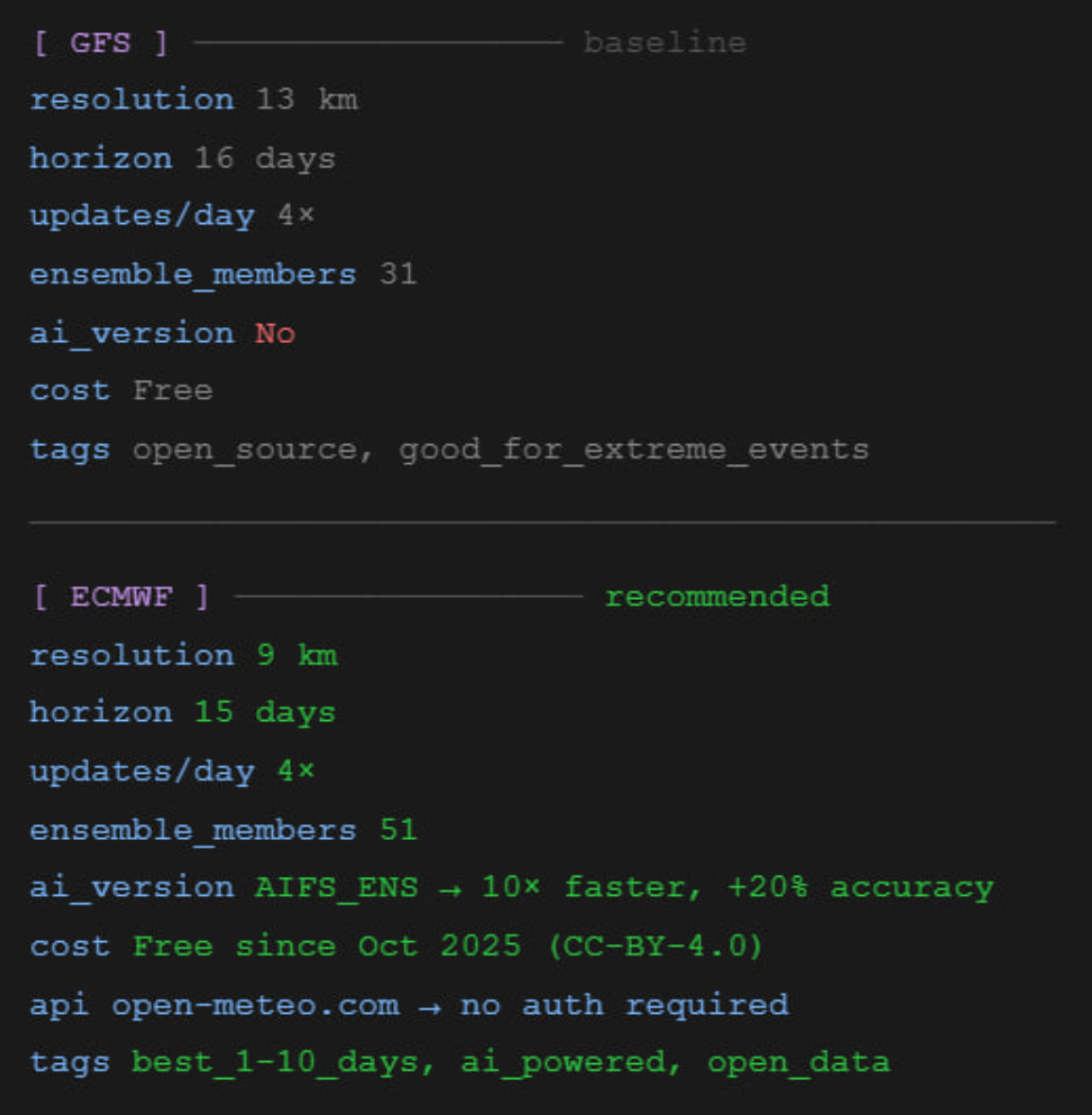
Task: Click the good_for_extreme_events tag
Action: point(633,450)
